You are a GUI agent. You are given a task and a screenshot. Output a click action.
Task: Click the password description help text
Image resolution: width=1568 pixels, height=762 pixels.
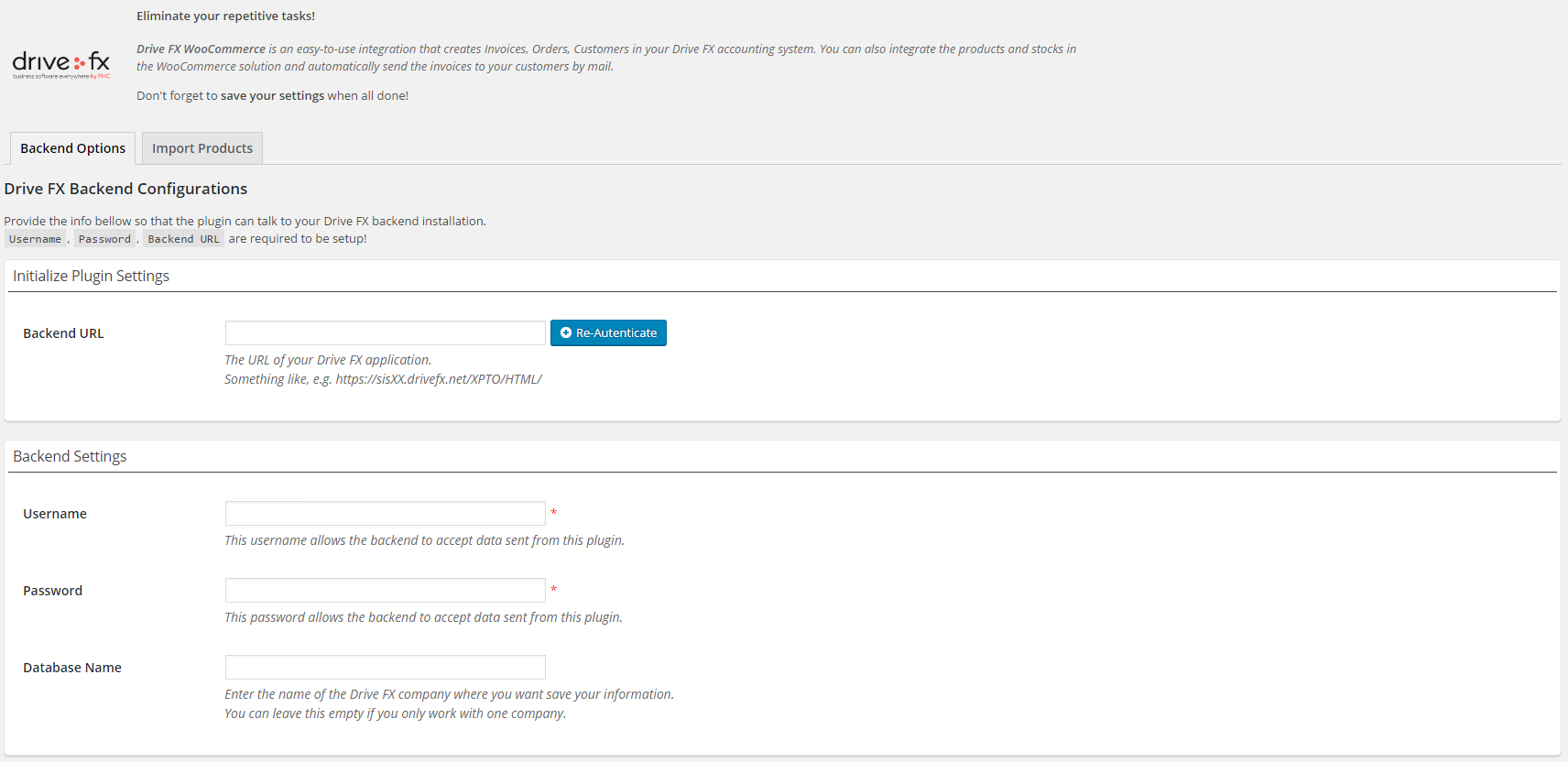click(x=423, y=617)
